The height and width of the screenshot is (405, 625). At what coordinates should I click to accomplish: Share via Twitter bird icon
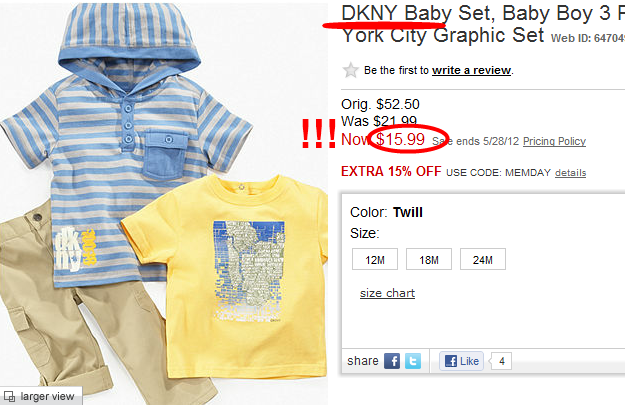tap(413, 361)
